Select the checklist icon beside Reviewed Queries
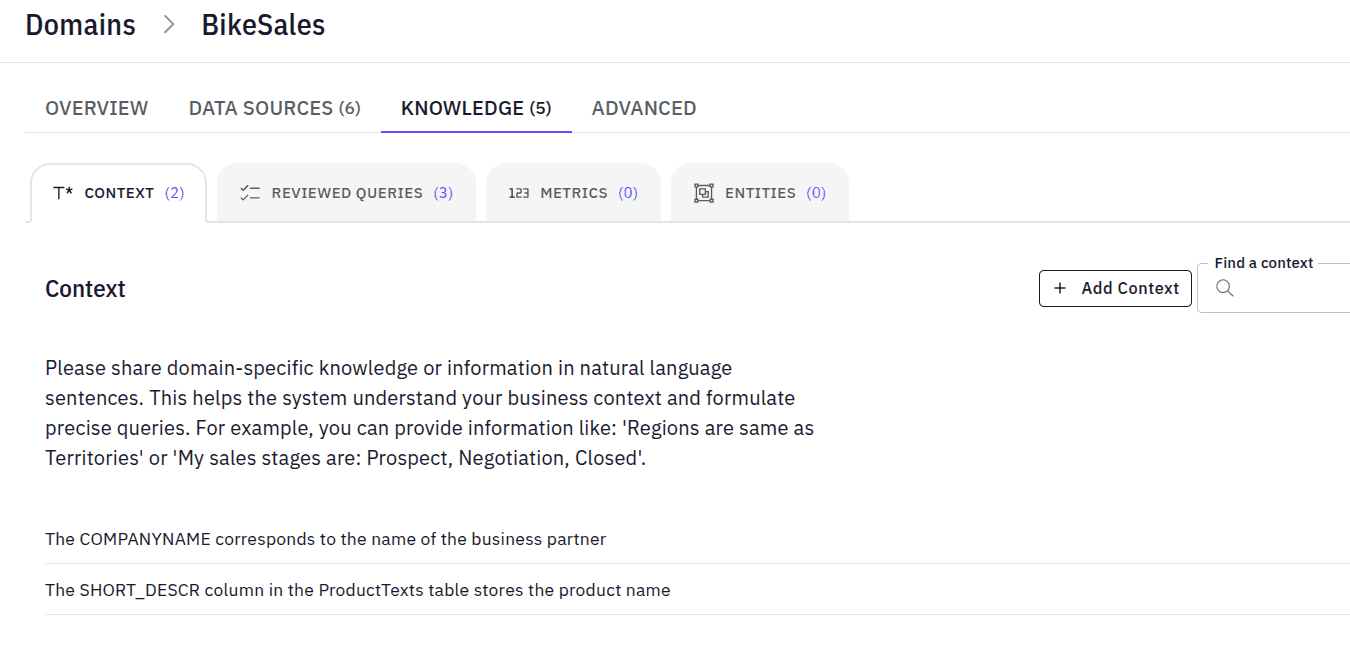 click(250, 192)
